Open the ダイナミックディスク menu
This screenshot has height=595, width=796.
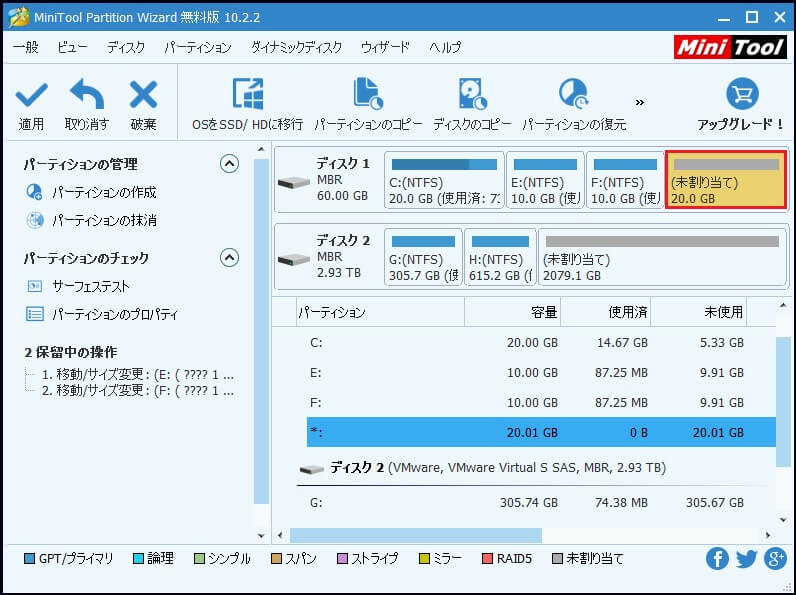pyautogui.click(x=296, y=47)
